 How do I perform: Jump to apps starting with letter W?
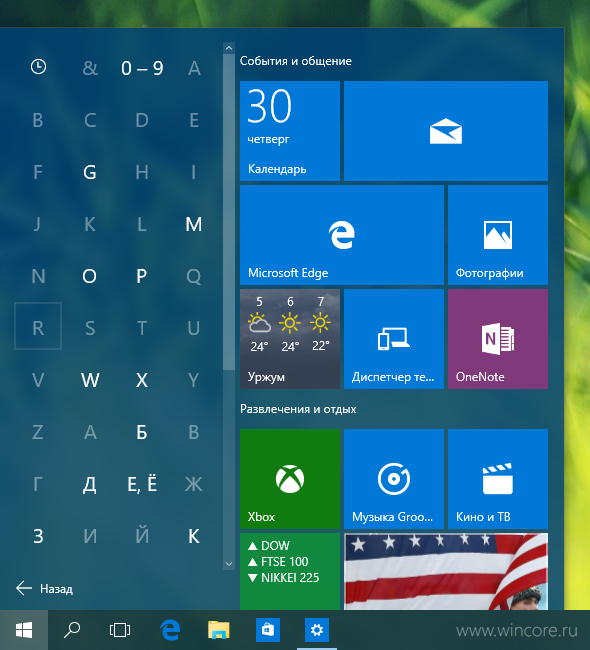click(90, 380)
